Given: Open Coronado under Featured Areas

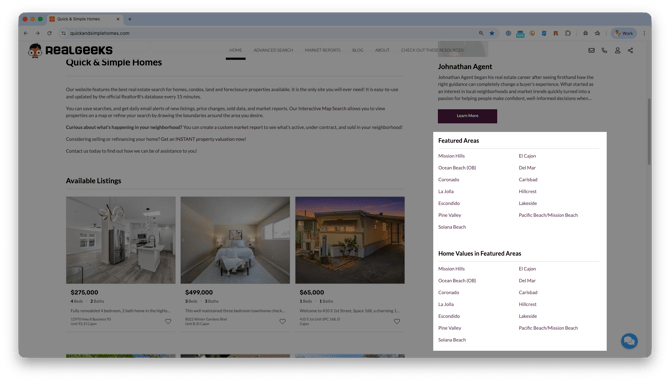Looking at the screenshot, I should 448,180.
